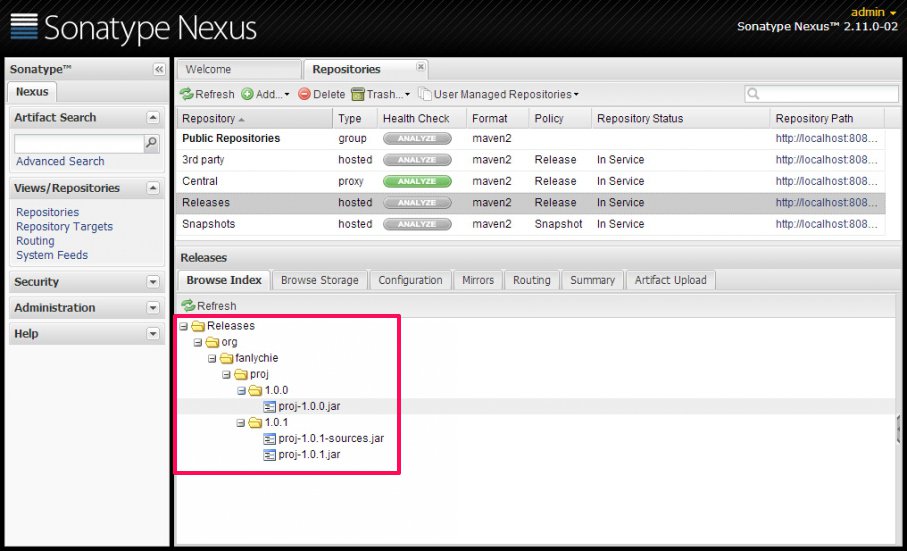Viewport: 907px width, 551px height.
Task: Click the red Delete icon
Action: [304, 94]
